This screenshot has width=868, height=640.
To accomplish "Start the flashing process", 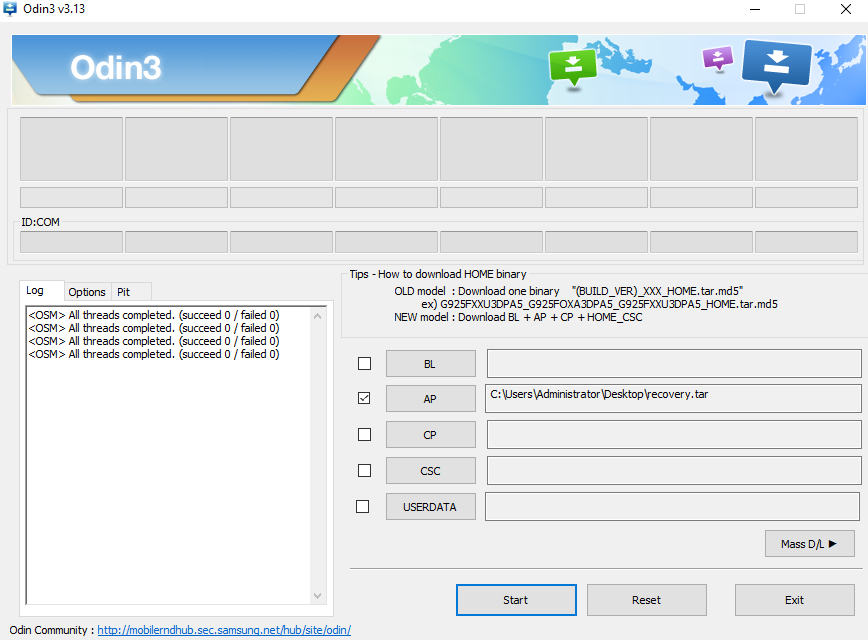I will click(516, 600).
